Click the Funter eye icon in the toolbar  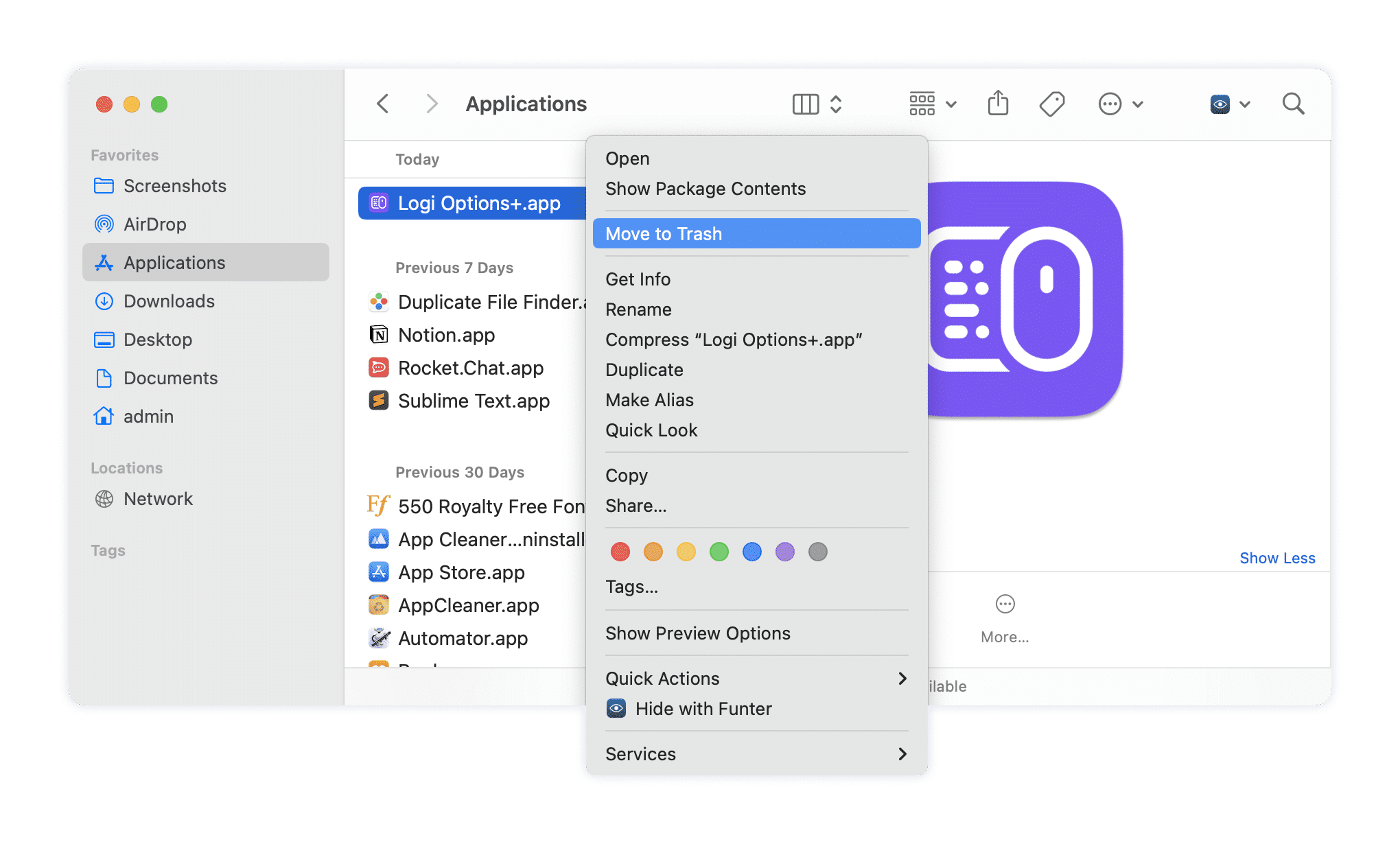pos(1219,104)
